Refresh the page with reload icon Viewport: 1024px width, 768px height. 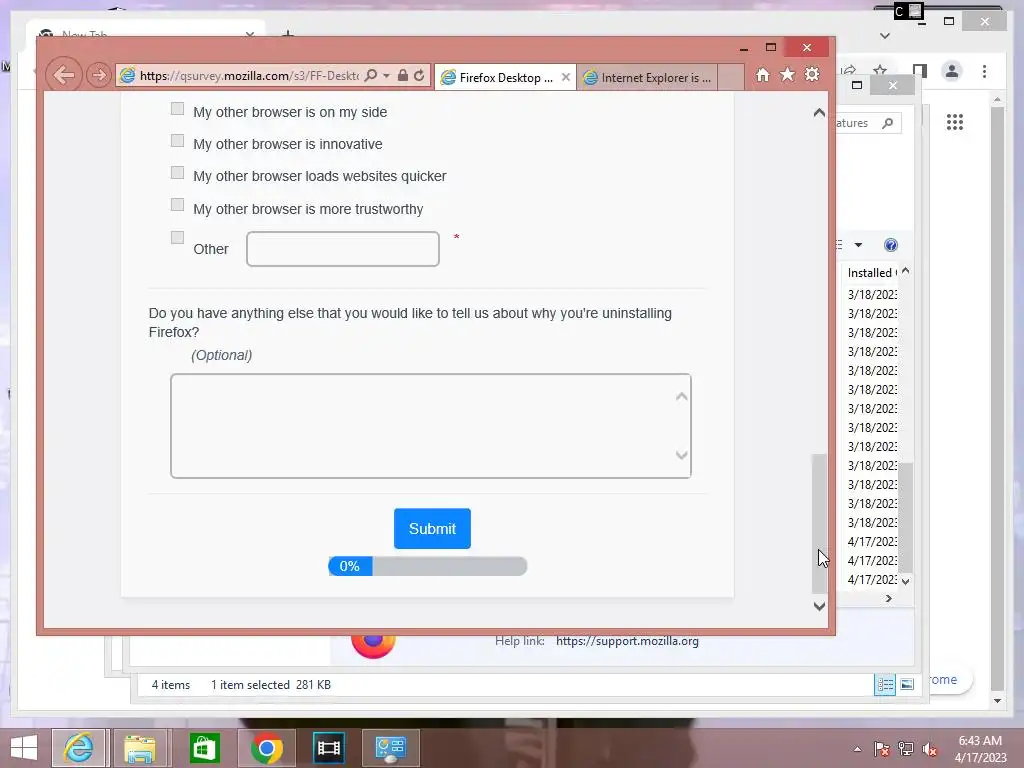pos(419,76)
